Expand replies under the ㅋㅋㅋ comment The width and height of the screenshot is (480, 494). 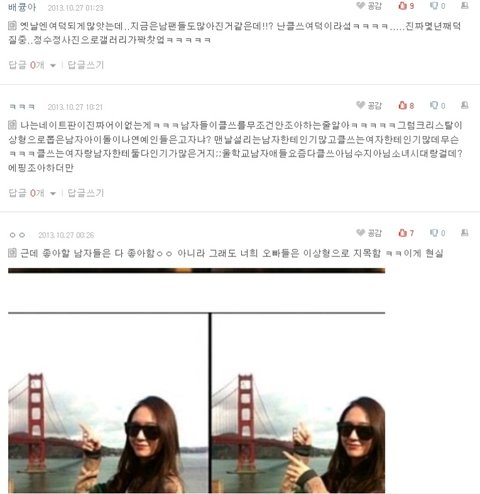(x=32, y=193)
